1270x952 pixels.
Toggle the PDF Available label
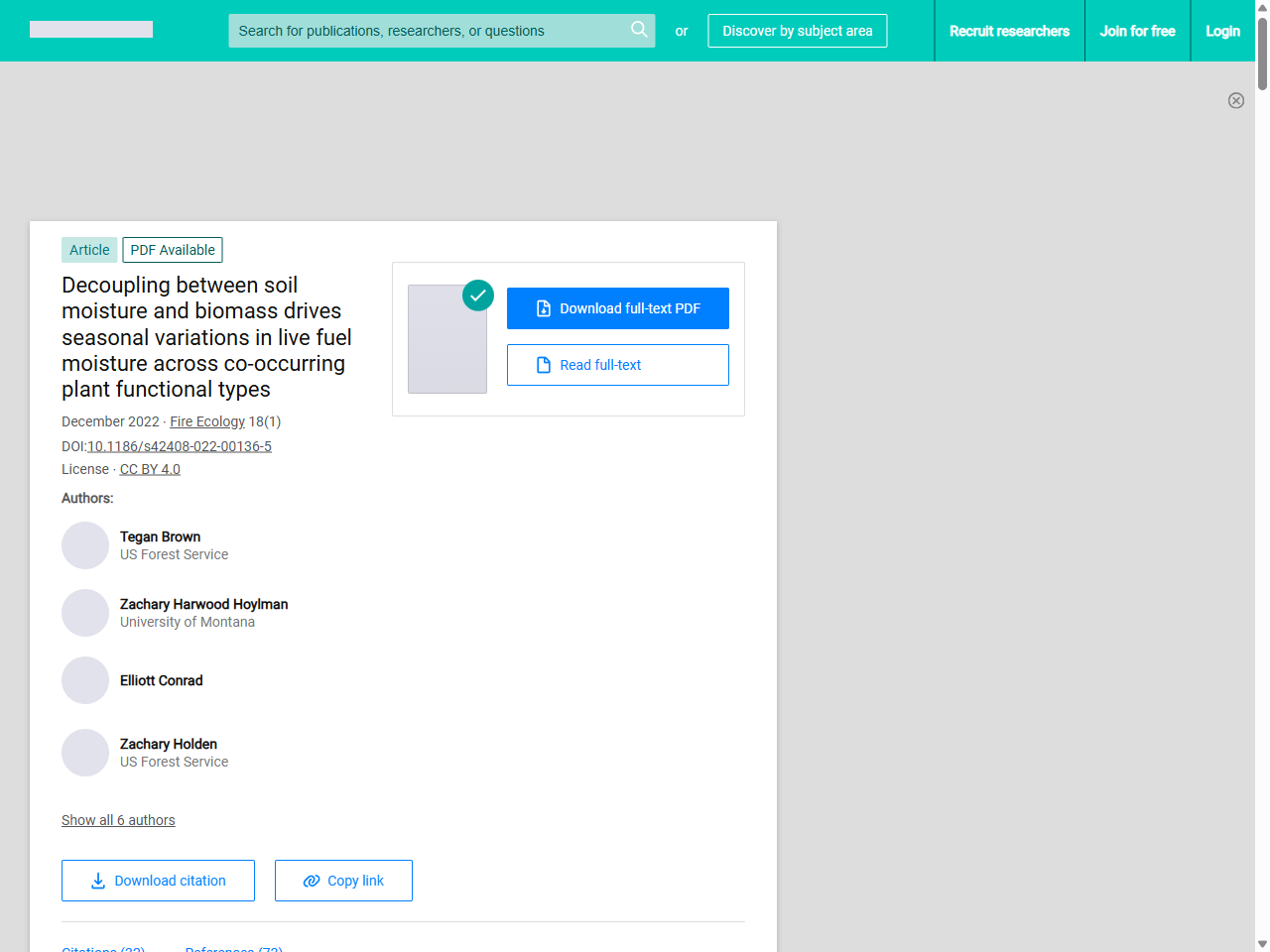coord(172,250)
